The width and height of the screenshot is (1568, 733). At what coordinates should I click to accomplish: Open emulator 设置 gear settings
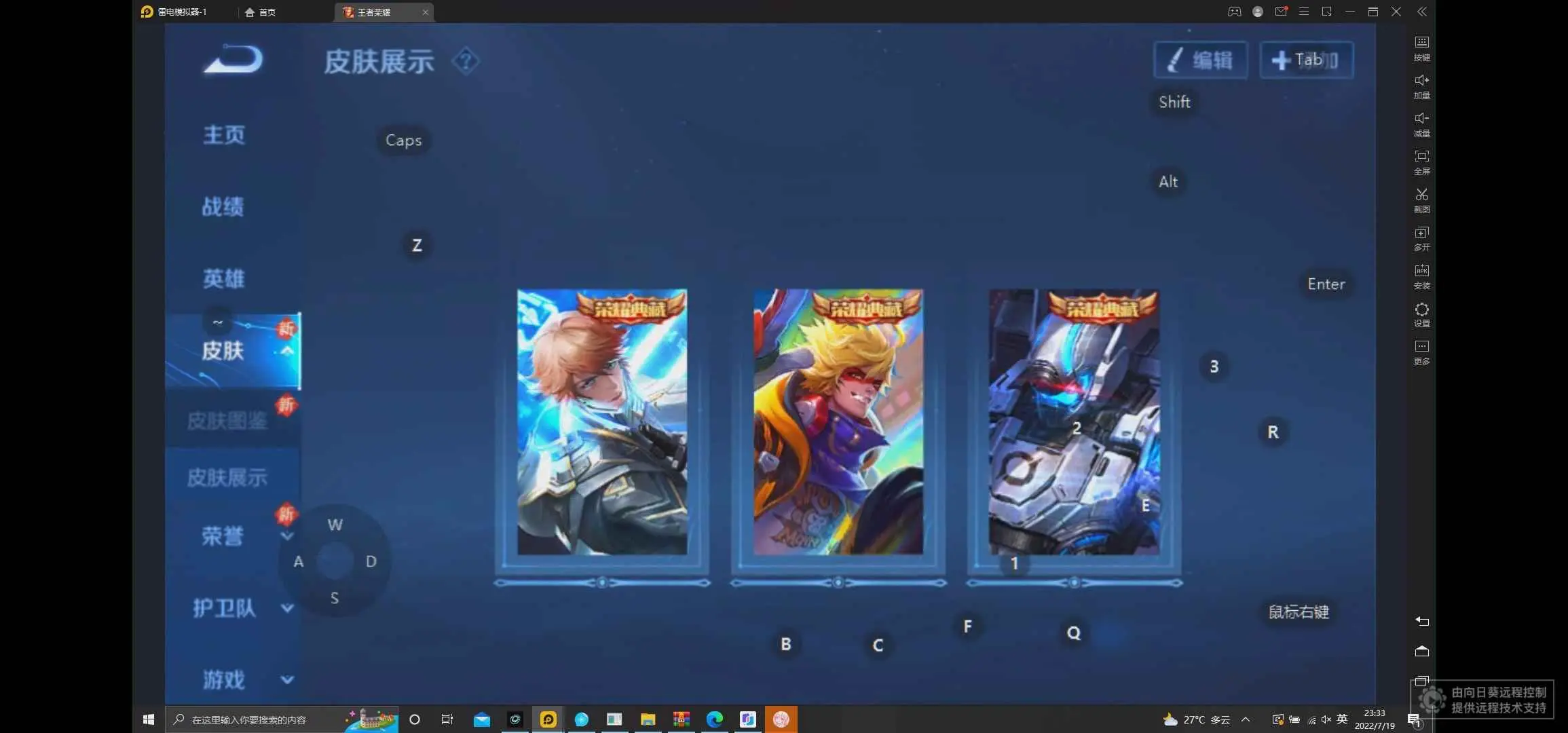(x=1421, y=314)
